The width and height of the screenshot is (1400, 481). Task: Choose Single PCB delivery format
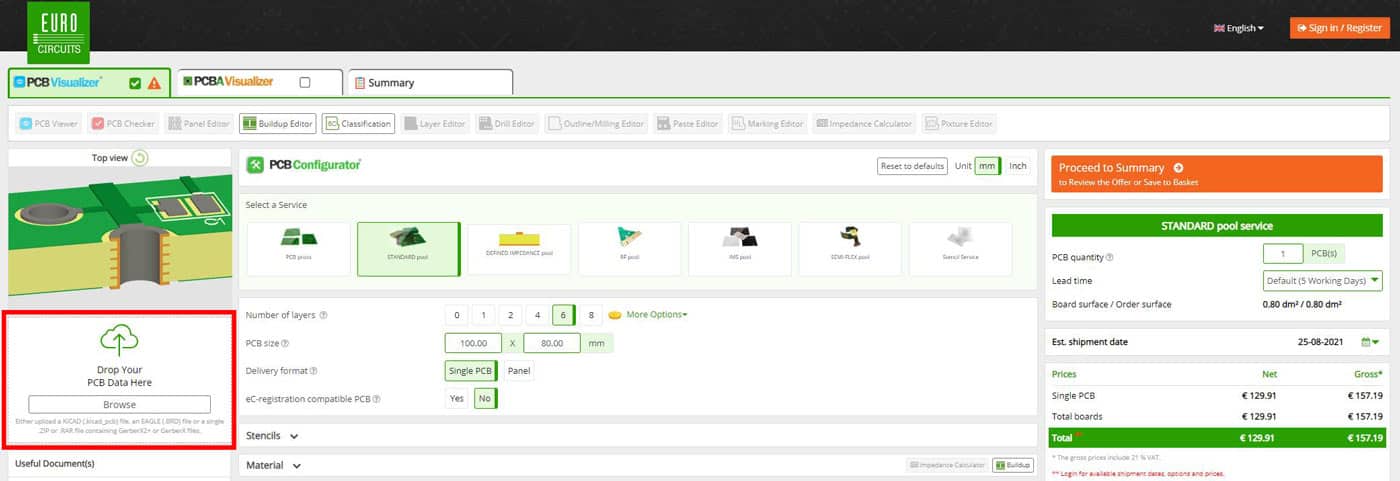point(471,371)
